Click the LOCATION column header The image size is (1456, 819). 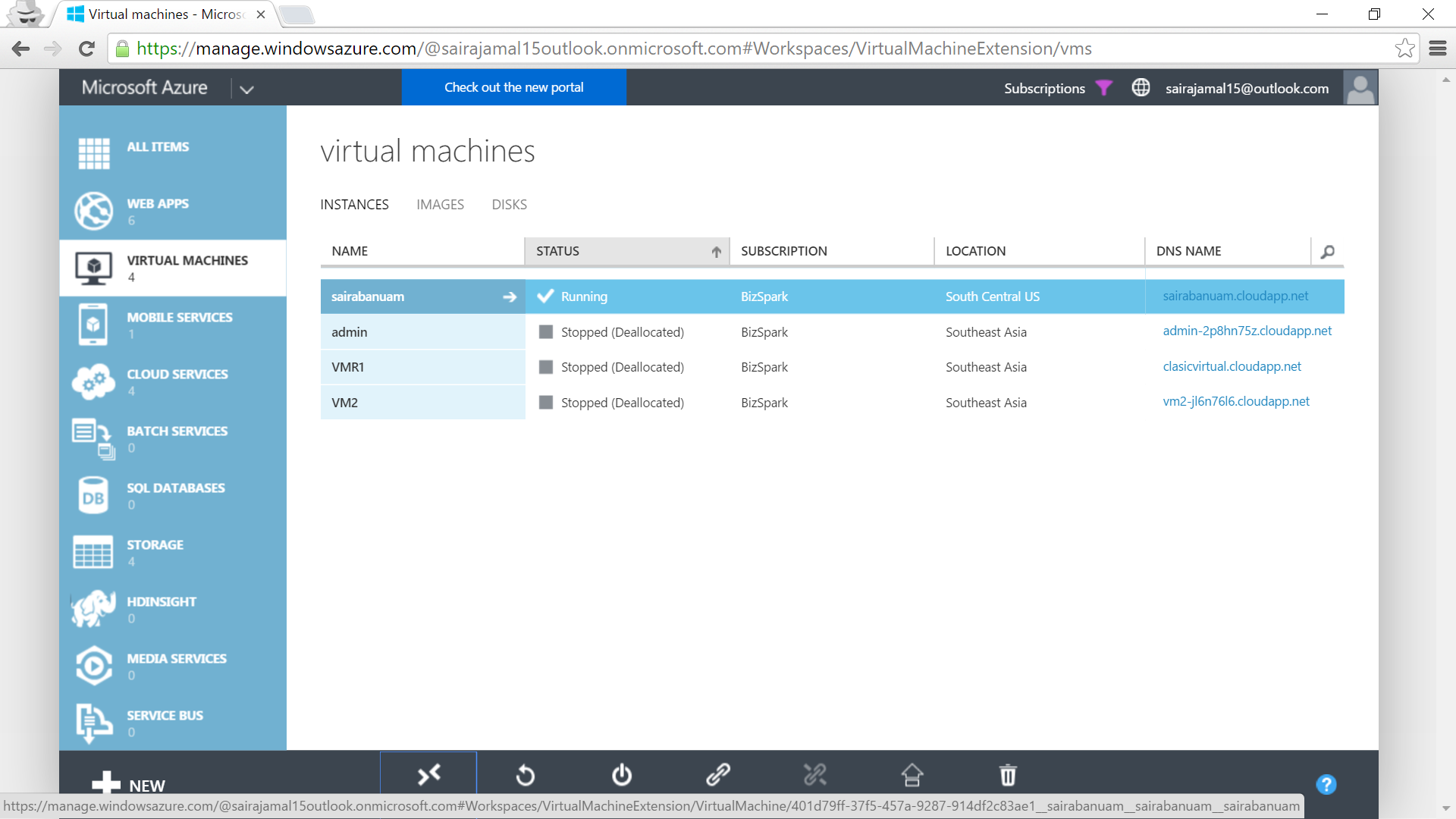pyautogui.click(x=1039, y=251)
